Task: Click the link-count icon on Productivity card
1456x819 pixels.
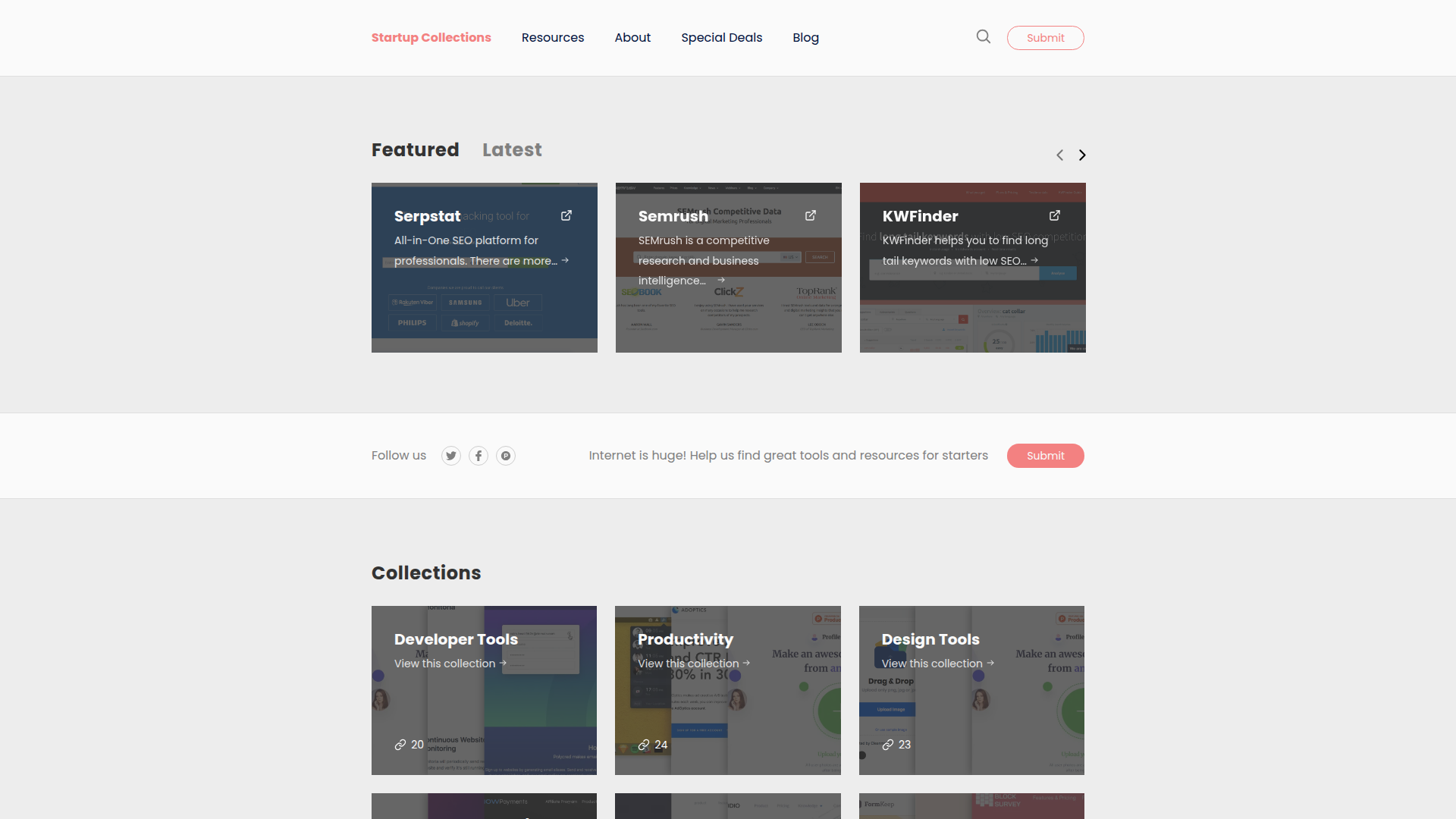Action: coord(645,745)
